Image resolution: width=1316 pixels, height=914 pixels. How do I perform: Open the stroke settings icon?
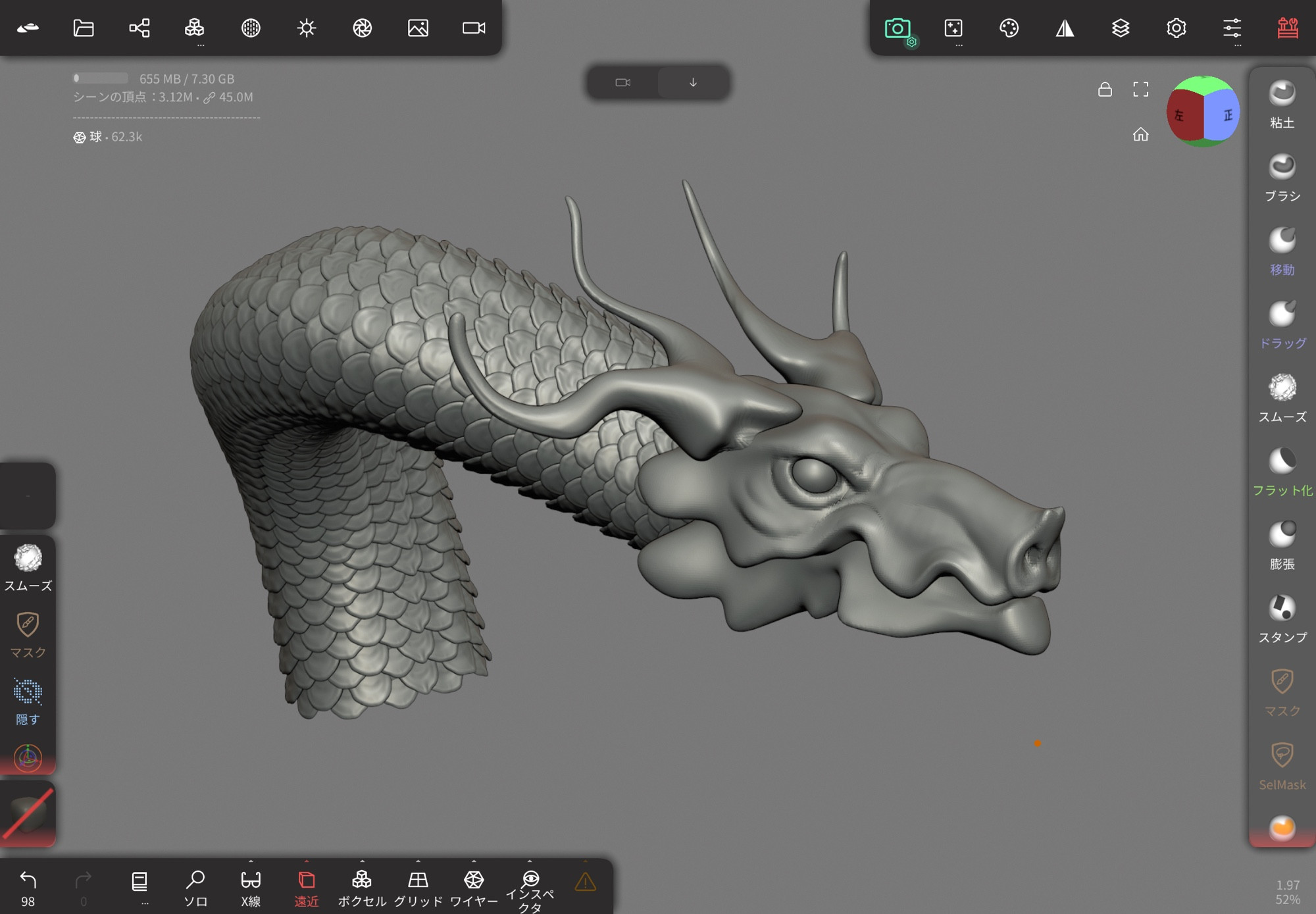[x=953, y=28]
